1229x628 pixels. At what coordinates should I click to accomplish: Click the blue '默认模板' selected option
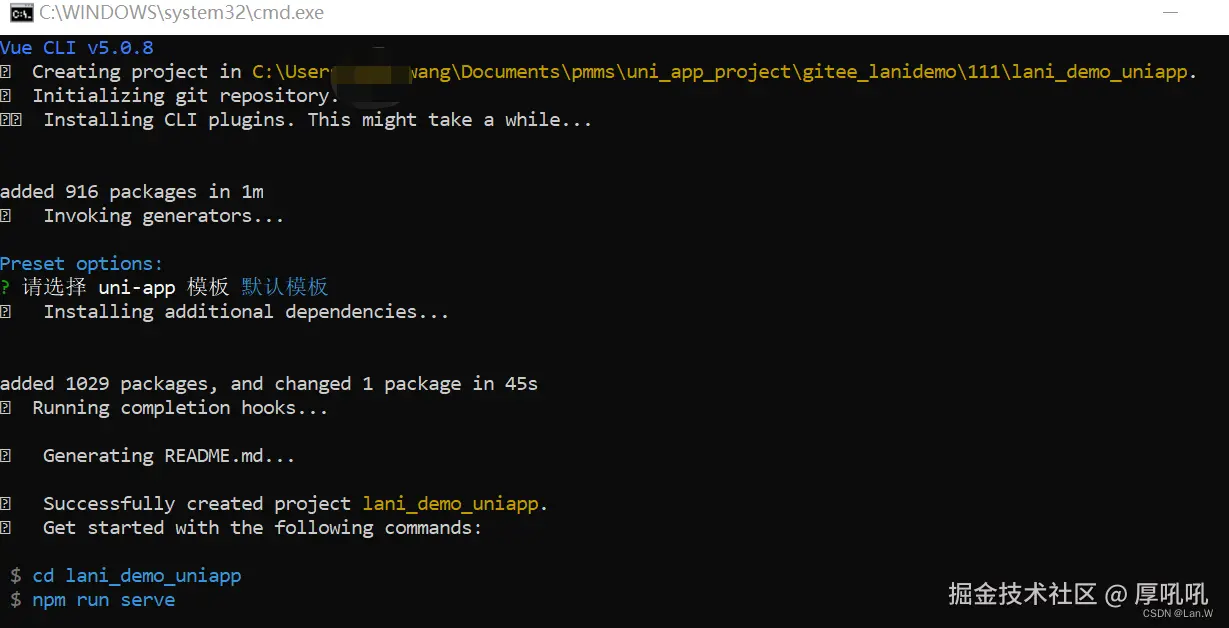pos(285,287)
